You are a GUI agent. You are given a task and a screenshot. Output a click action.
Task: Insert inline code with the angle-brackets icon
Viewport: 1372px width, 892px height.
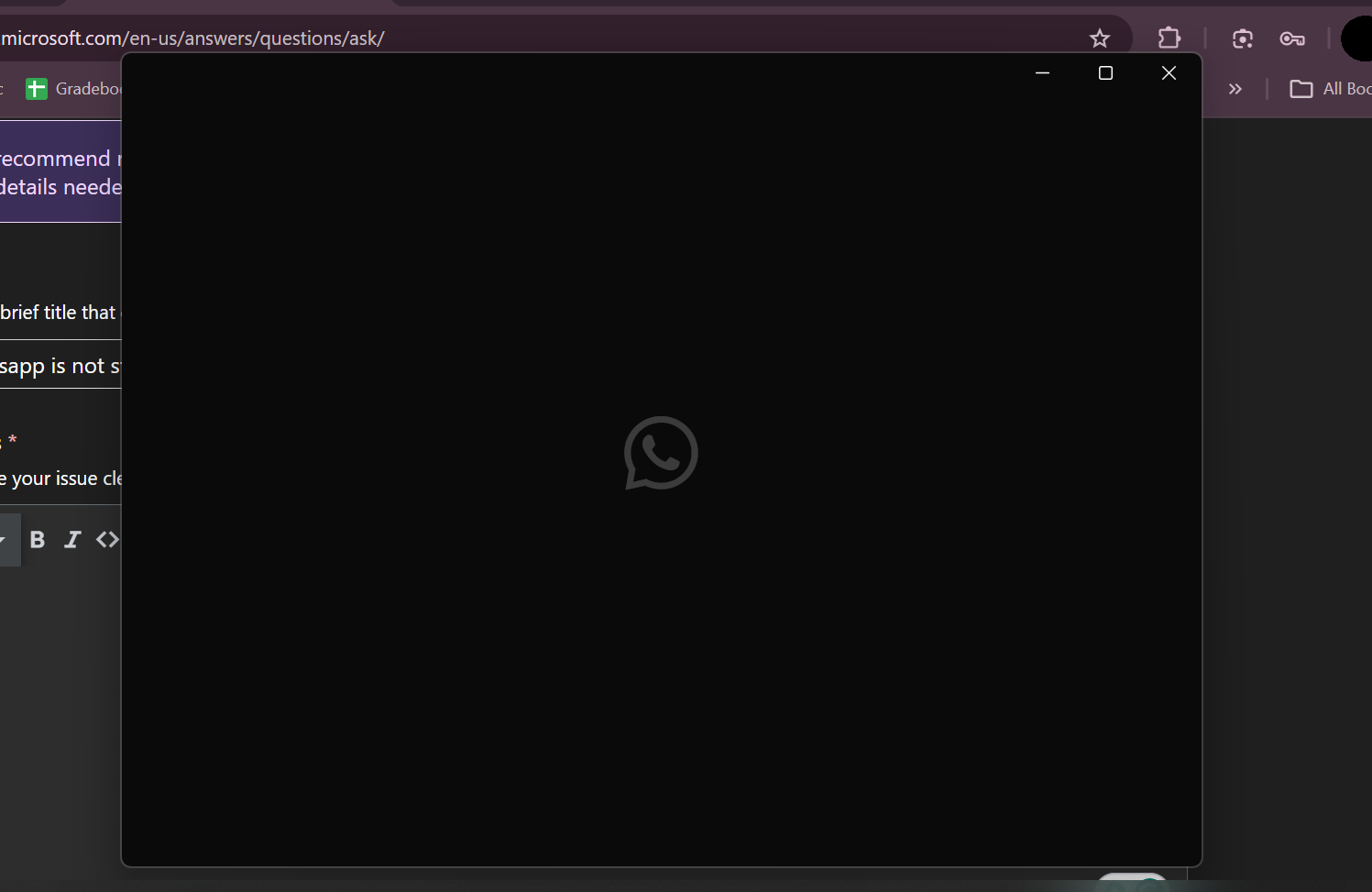point(108,539)
